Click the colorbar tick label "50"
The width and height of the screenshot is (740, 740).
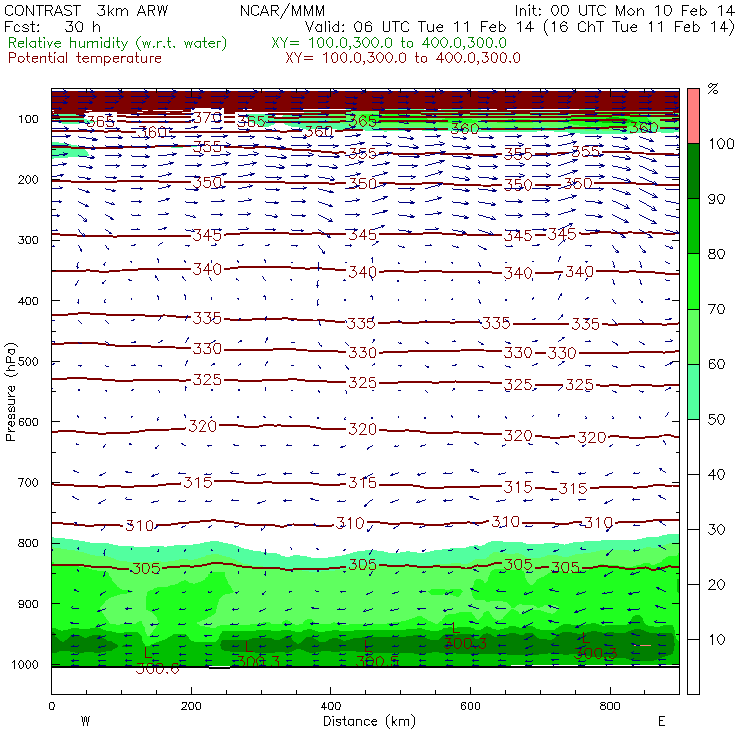click(x=716, y=420)
